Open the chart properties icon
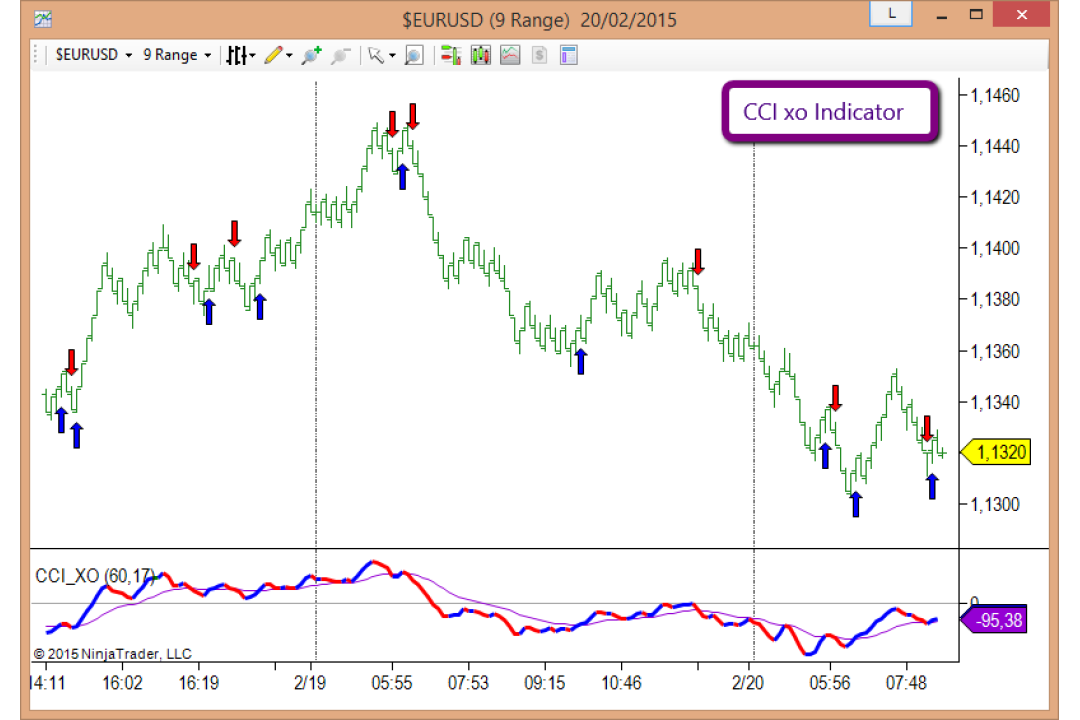The width and height of the screenshot is (1080, 720). pyautogui.click(x=568, y=55)
